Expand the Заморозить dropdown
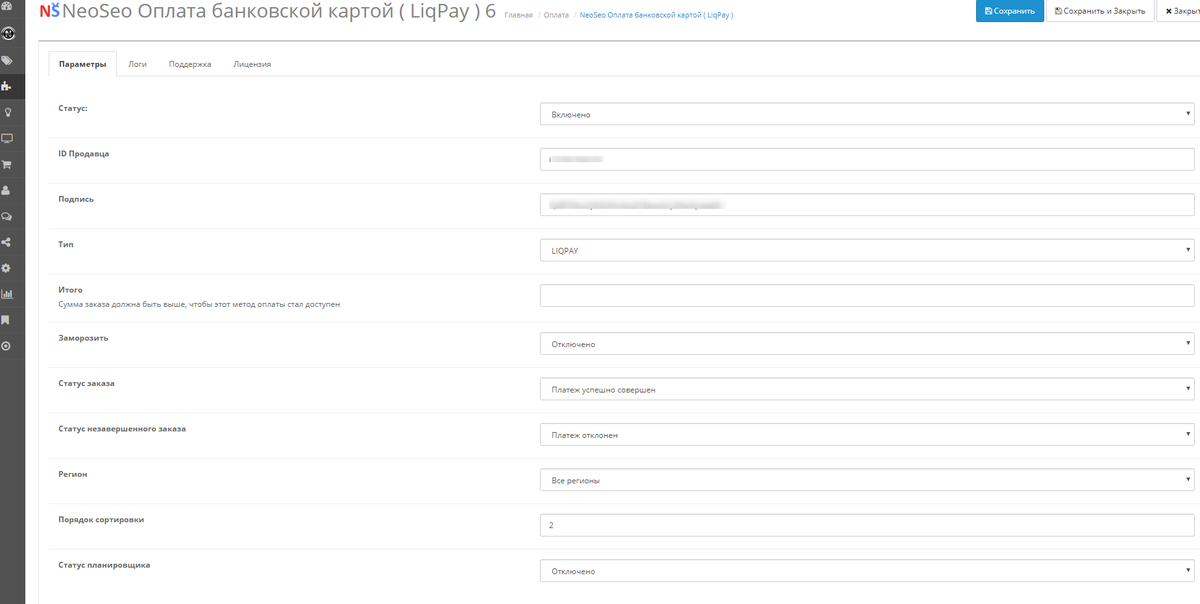Screen dimensions: 1200x604 point(867,344)
